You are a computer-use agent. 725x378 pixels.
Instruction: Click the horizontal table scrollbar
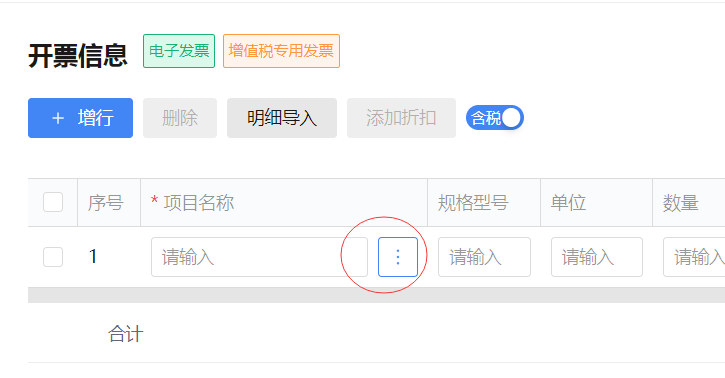point(376,295)
